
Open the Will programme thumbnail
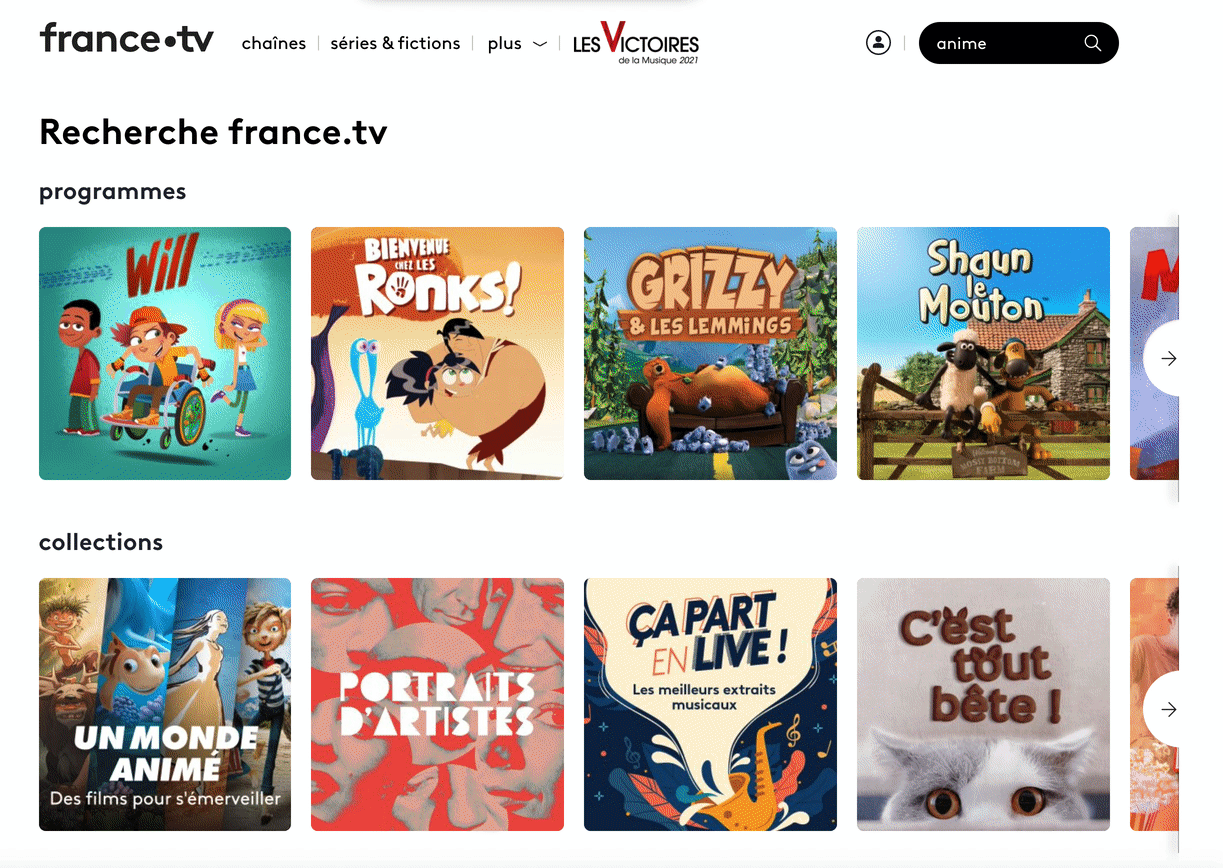(x=165, y=353)
